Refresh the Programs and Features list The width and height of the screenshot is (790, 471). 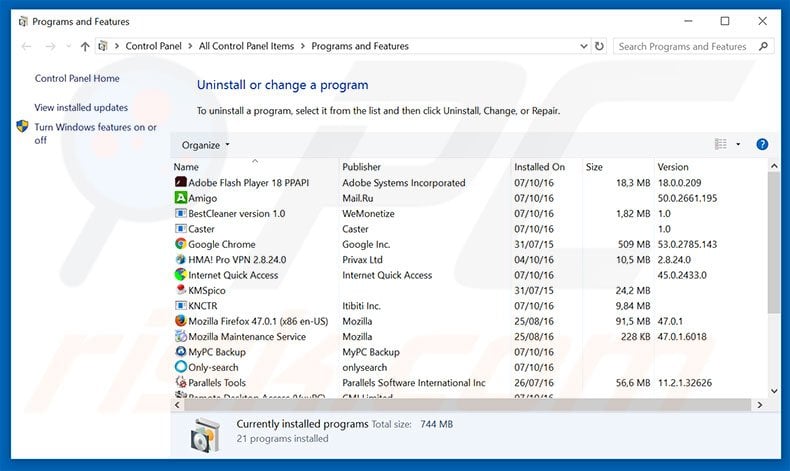tap(599, 46)
